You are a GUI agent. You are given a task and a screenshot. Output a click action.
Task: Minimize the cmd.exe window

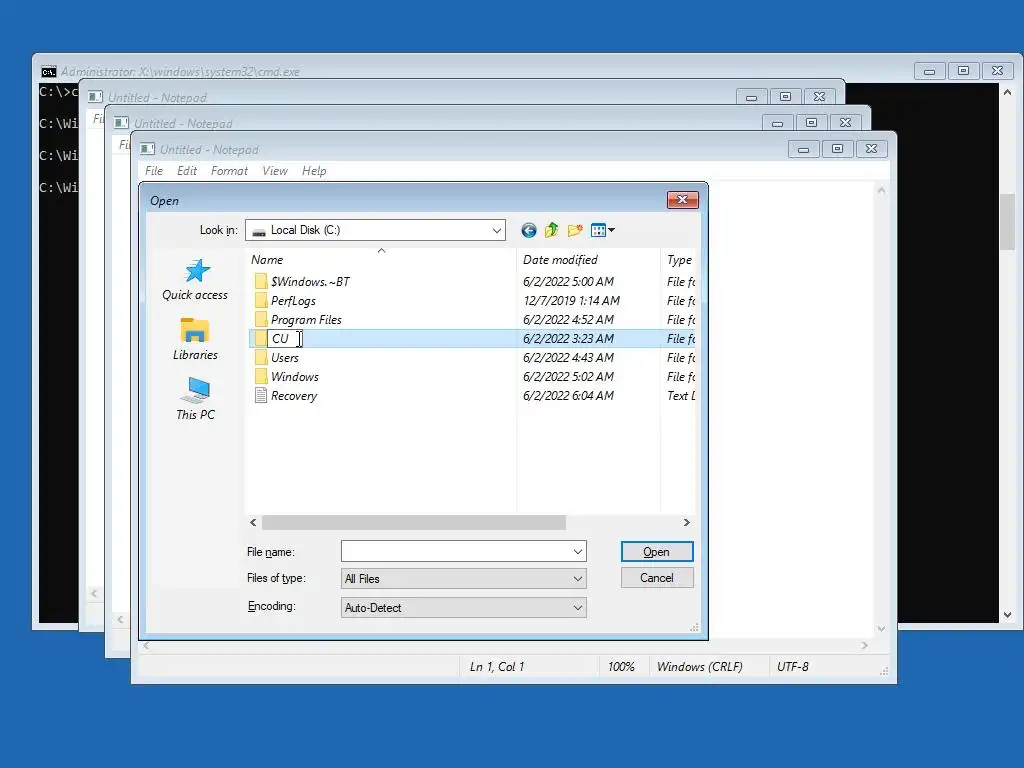click(x=929, y=71)
